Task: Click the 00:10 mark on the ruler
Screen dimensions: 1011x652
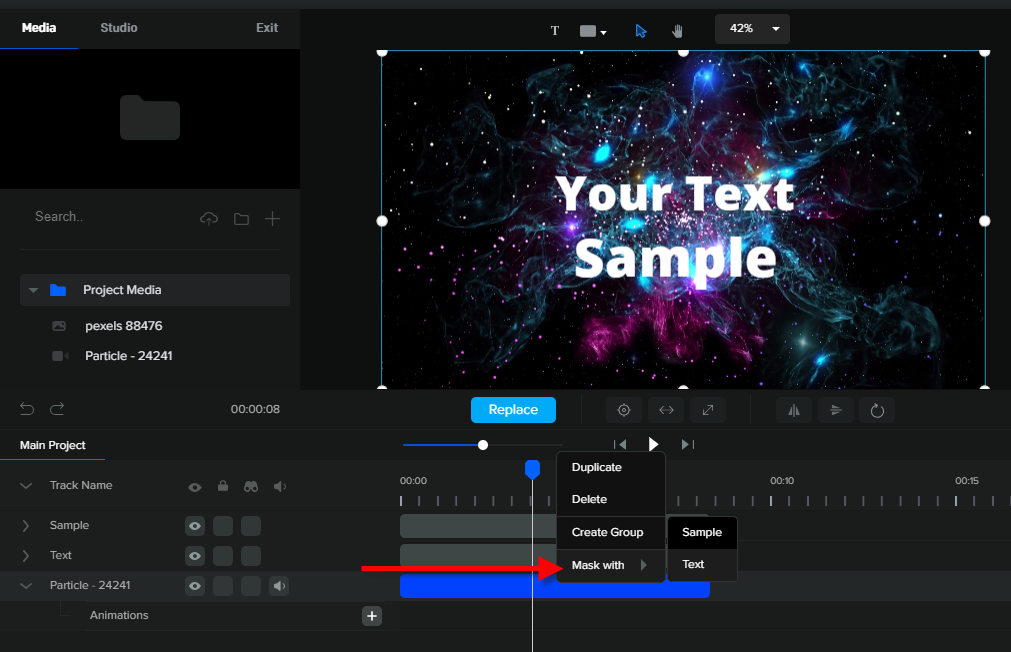Action: pos(781,481)
